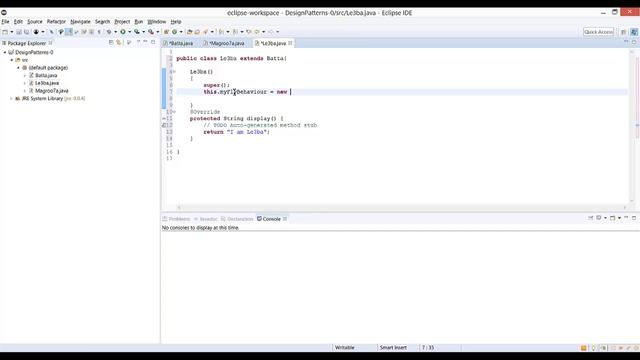This screenshot has width=640, height=360.
Task: Switch to the Magroo7a.java editor tab
Action: [224, 43]
